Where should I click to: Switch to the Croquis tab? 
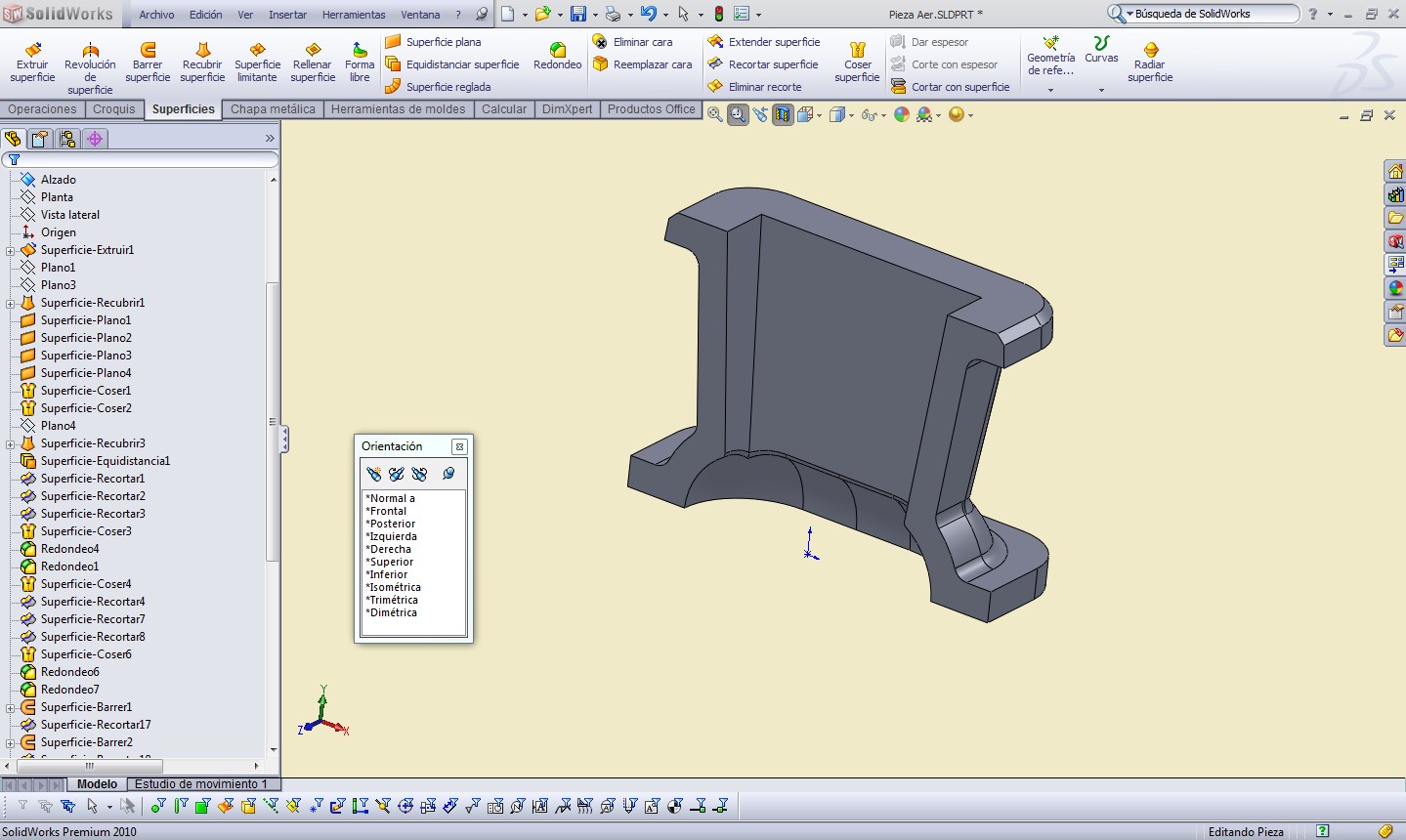pos(114,109)
